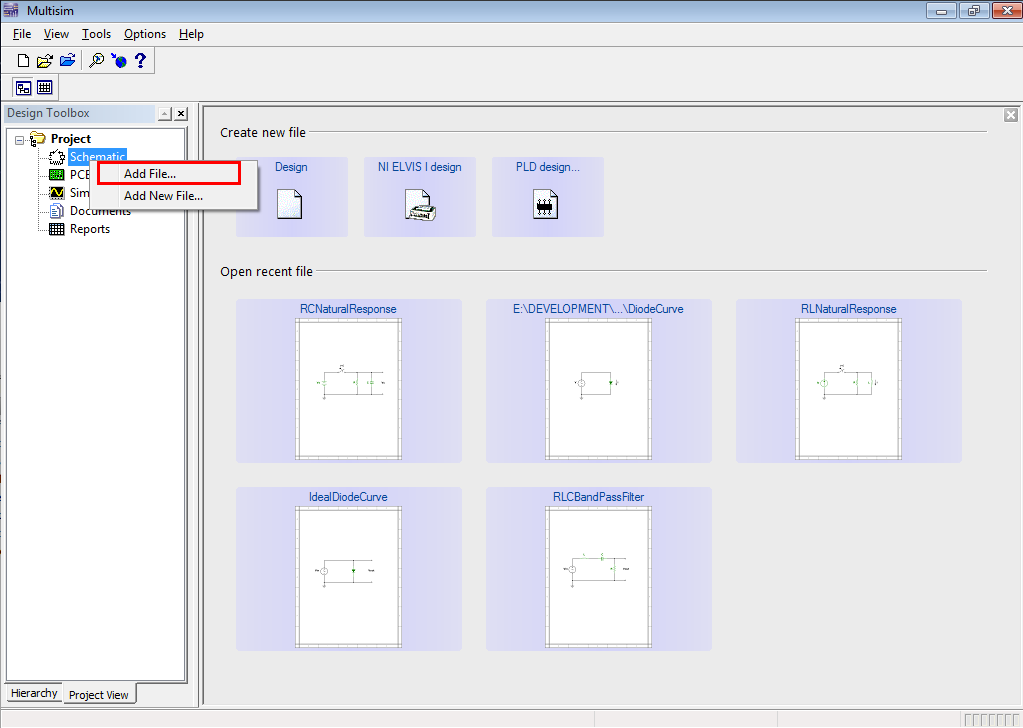The width and height of the screenshot is (1023, 728).
Task: Click the NI ELVIS I design link
Action: (x=420, y=167)
